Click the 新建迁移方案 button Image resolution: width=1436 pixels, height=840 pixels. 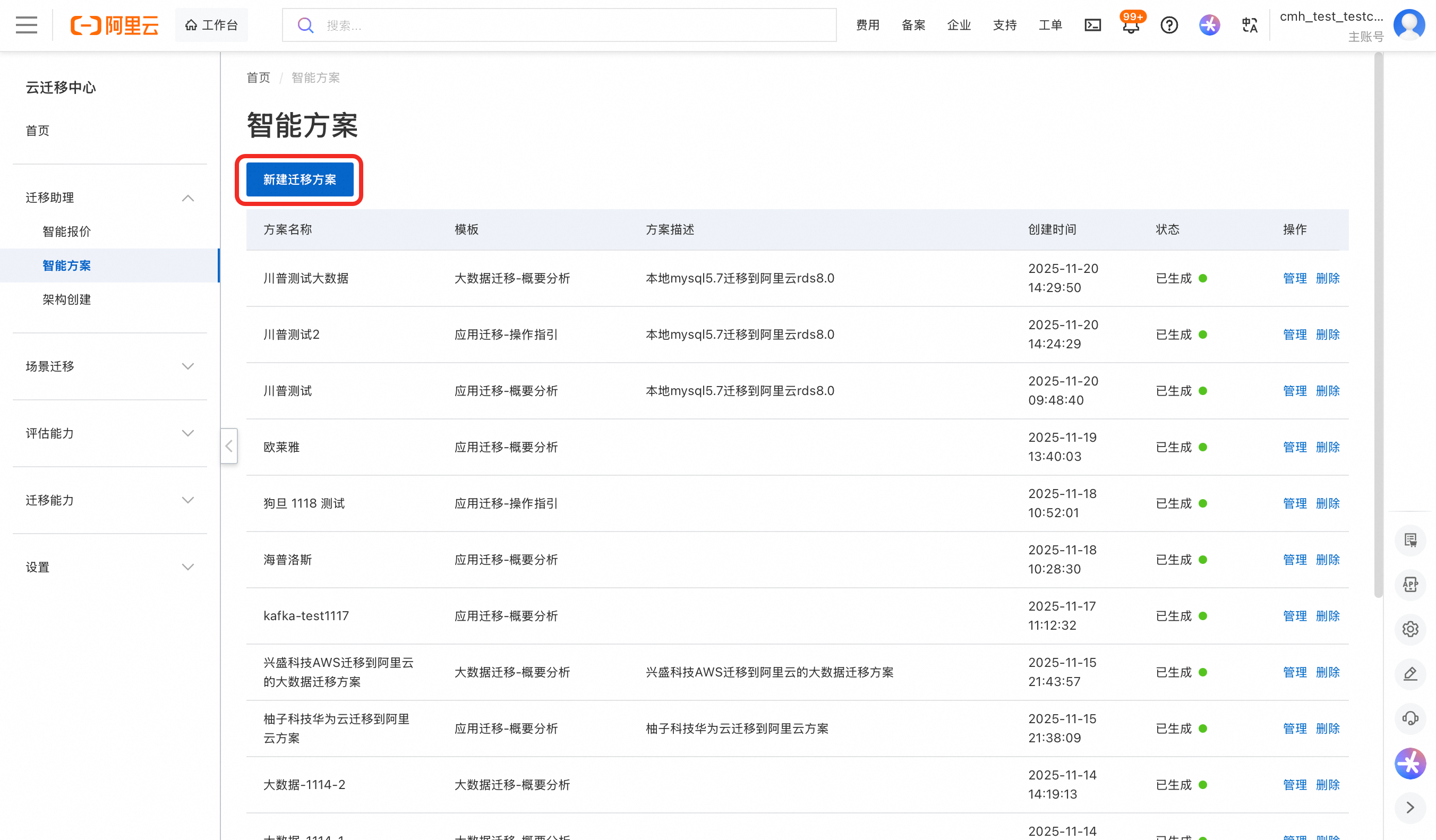pos(299,179)
